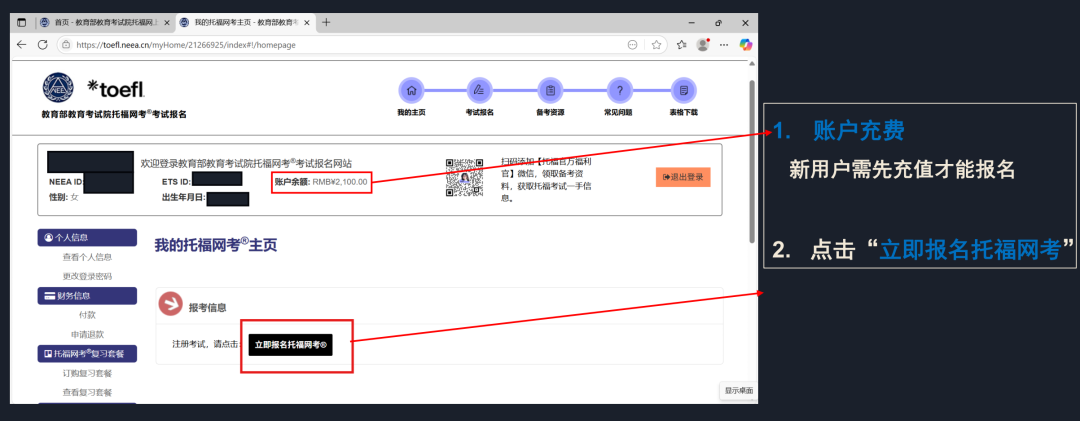The width and height of the screenshot is (1080, 421).
Task: Open the 备考资源 navigation icon
Action: tap(550, 90)
